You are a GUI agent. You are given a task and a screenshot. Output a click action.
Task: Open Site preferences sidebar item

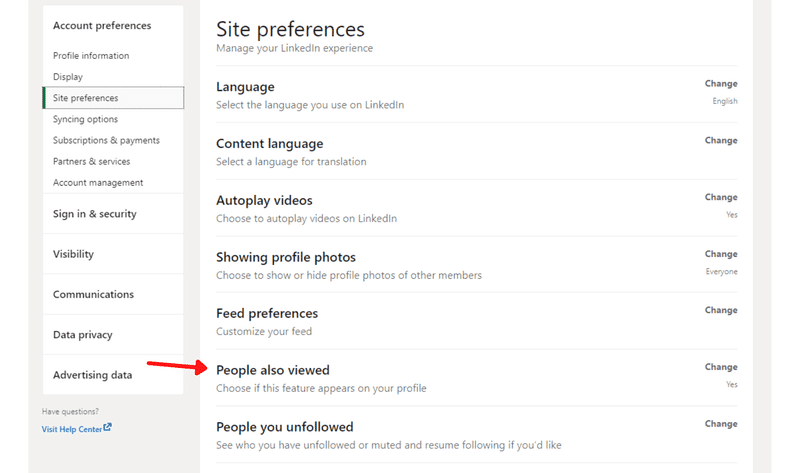click(x=113, y=97)
